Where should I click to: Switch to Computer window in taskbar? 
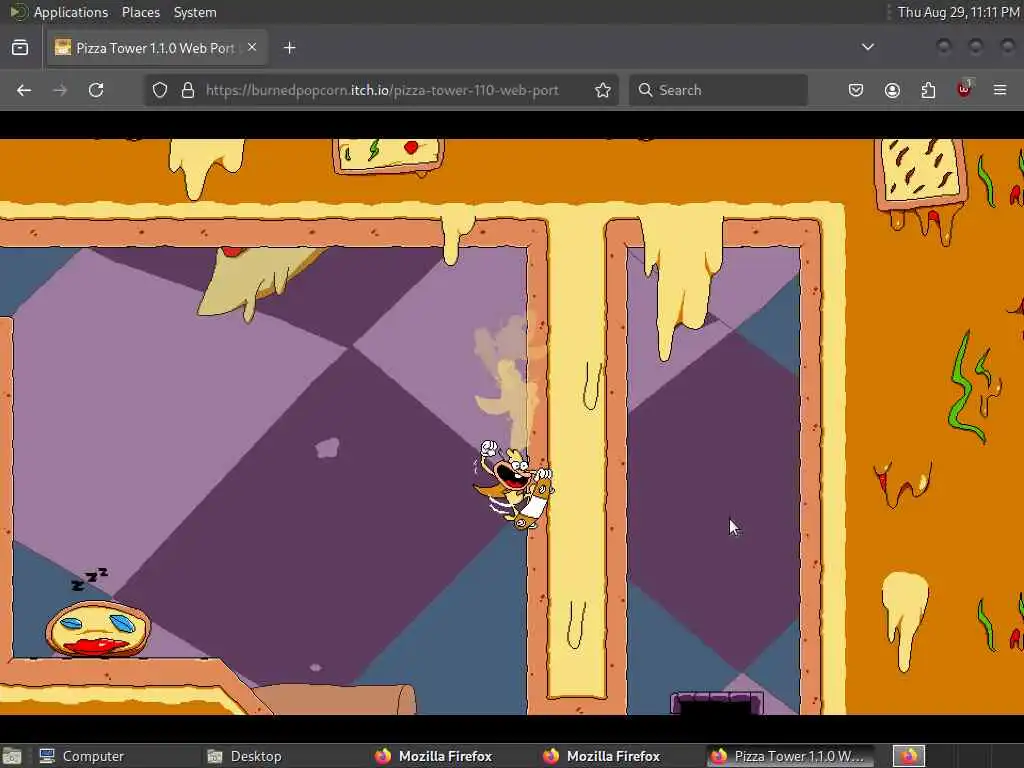tap(82, 756)
